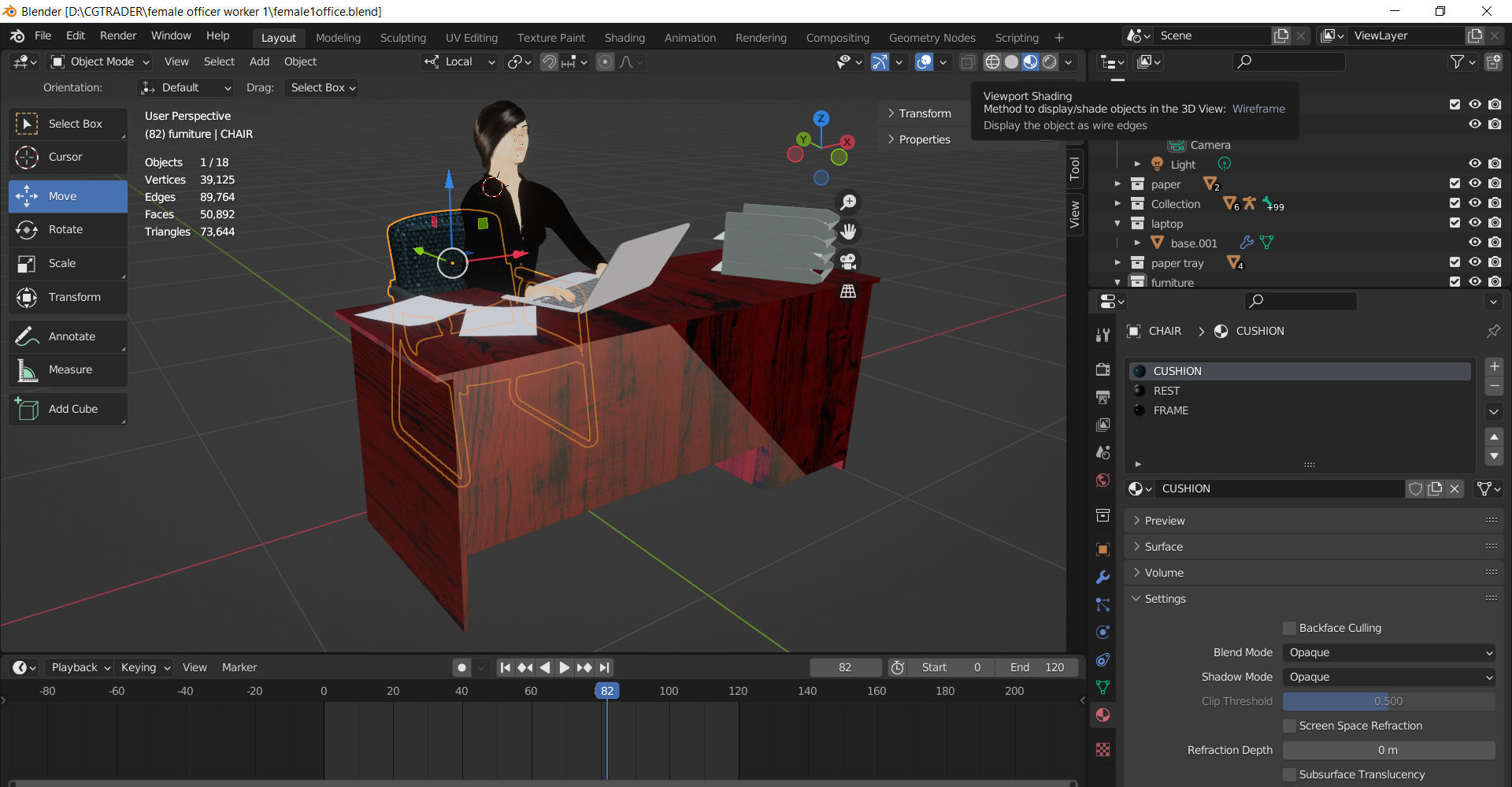This screenshot has width=1512, height=787.
Task: Hide the paper collection with eye icon
Action: pyautogui.click(x=1475, y=184)
